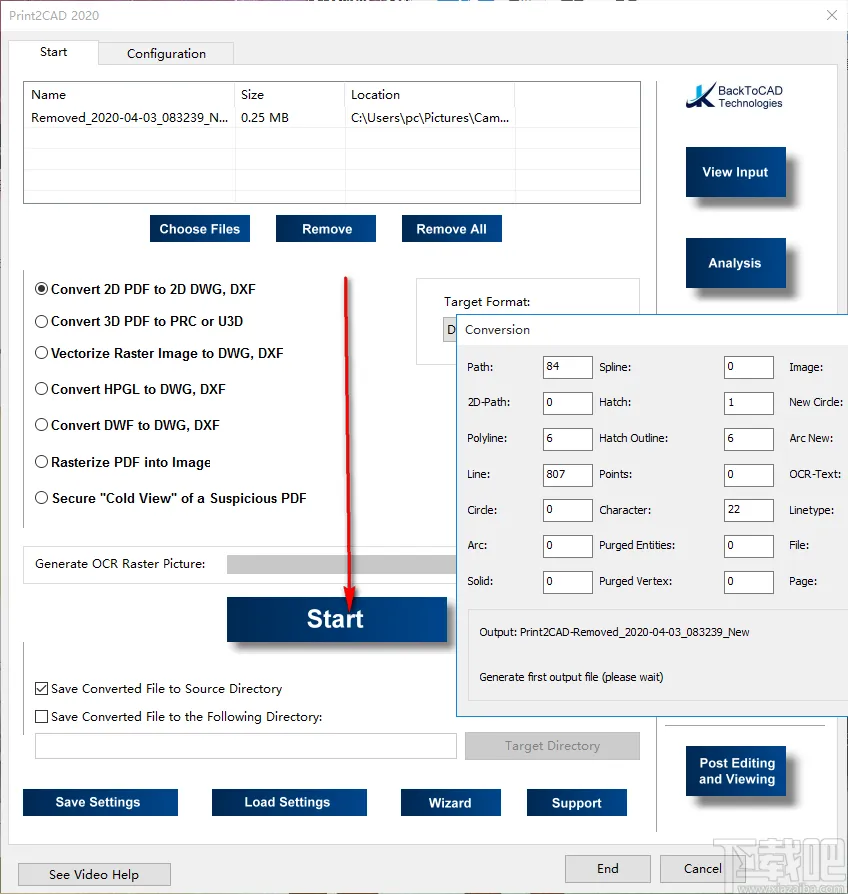Click the Arc count field

567,546
